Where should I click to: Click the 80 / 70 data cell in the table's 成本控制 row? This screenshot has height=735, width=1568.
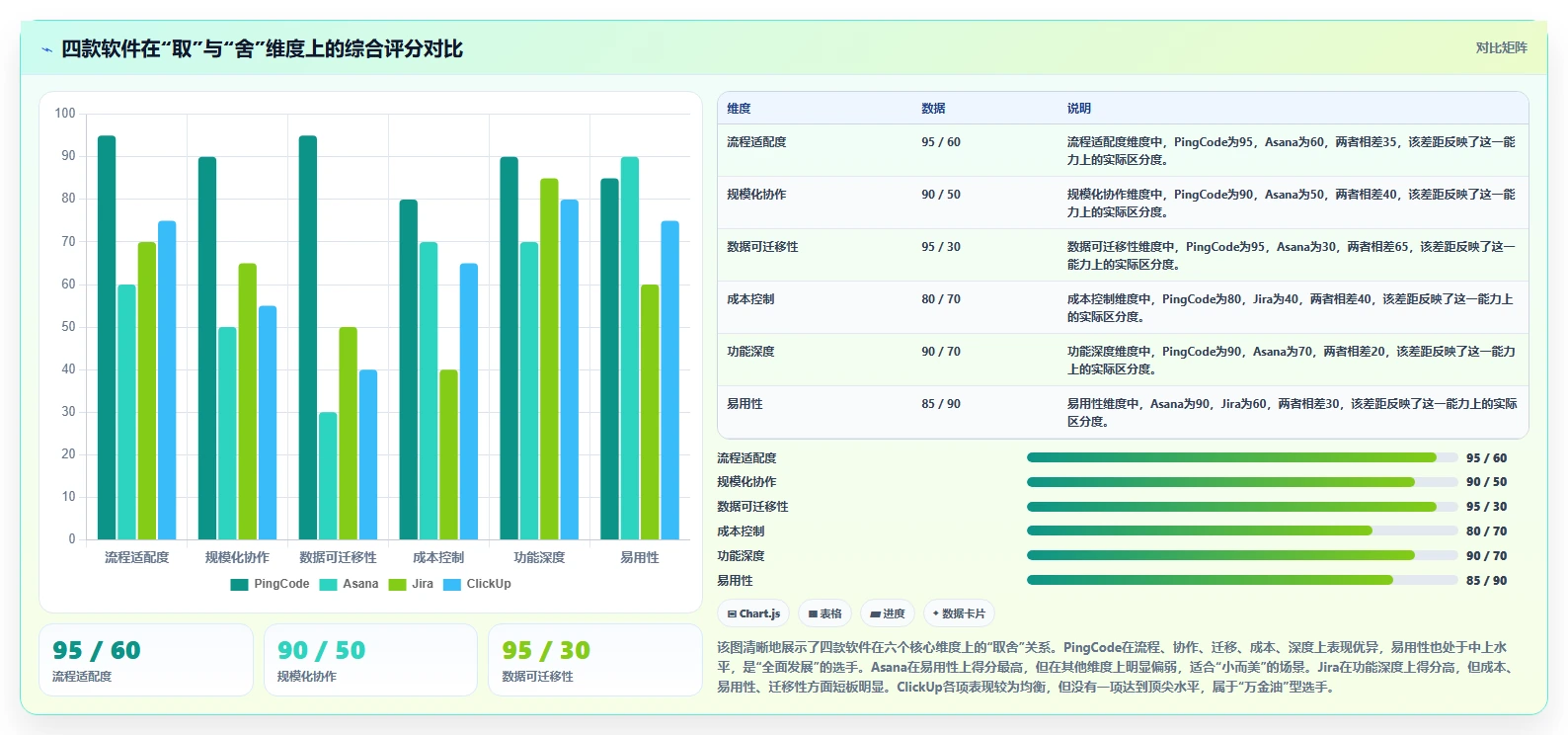tap(941, 299)
